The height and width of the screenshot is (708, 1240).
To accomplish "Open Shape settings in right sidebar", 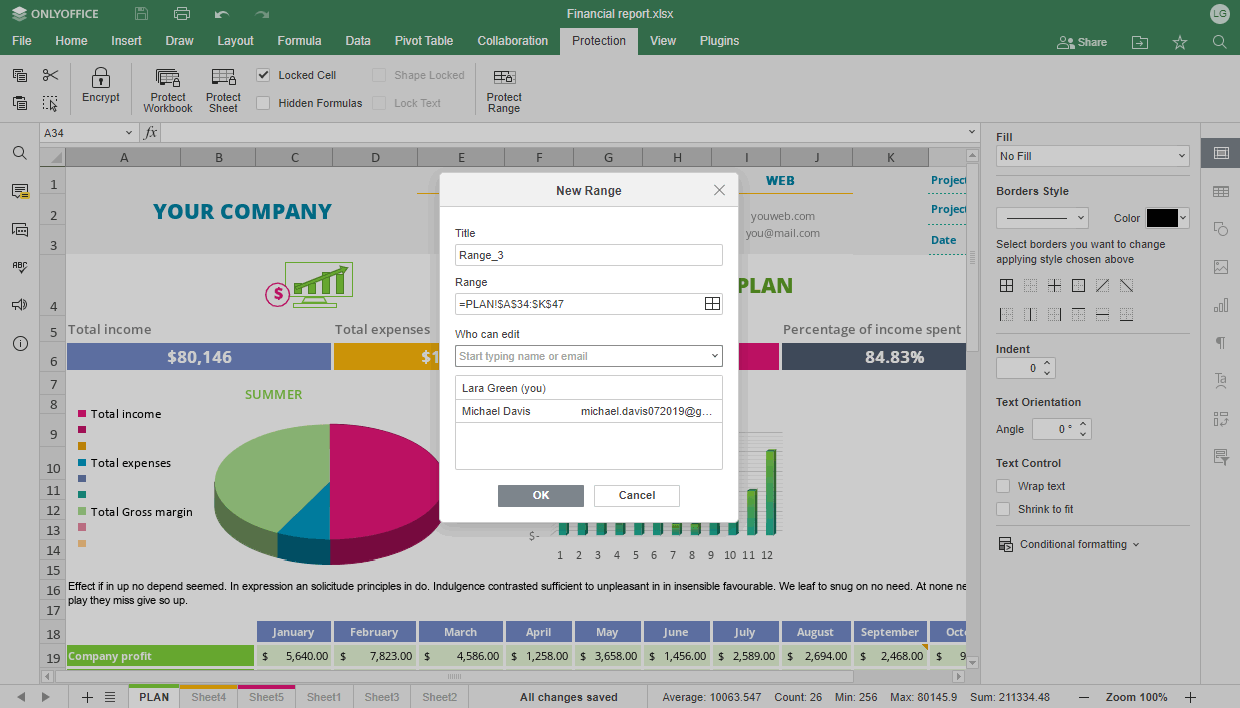I will click(1221, 228).
